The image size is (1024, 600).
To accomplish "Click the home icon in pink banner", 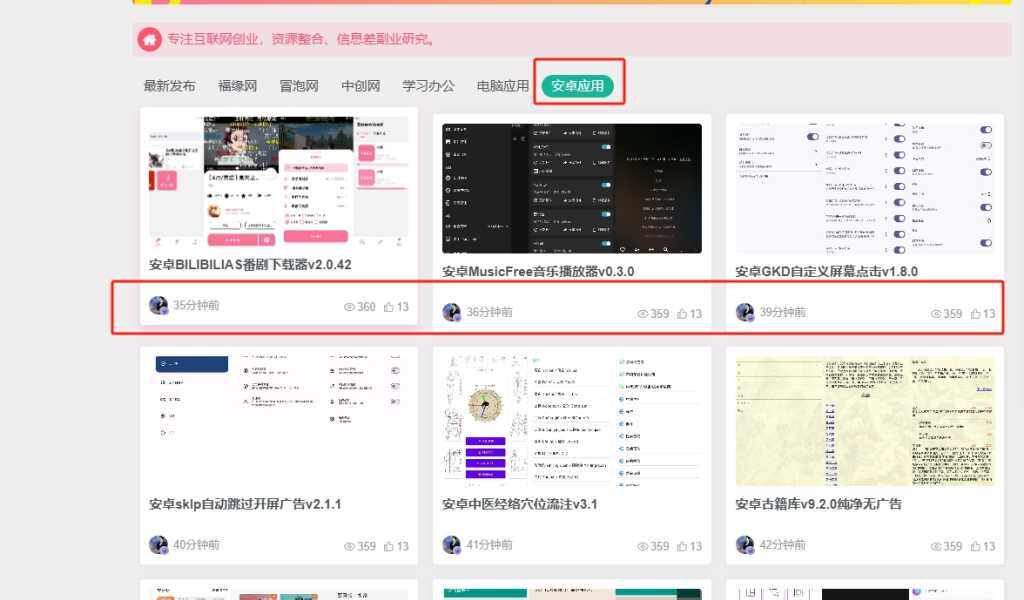I will 149,40.
